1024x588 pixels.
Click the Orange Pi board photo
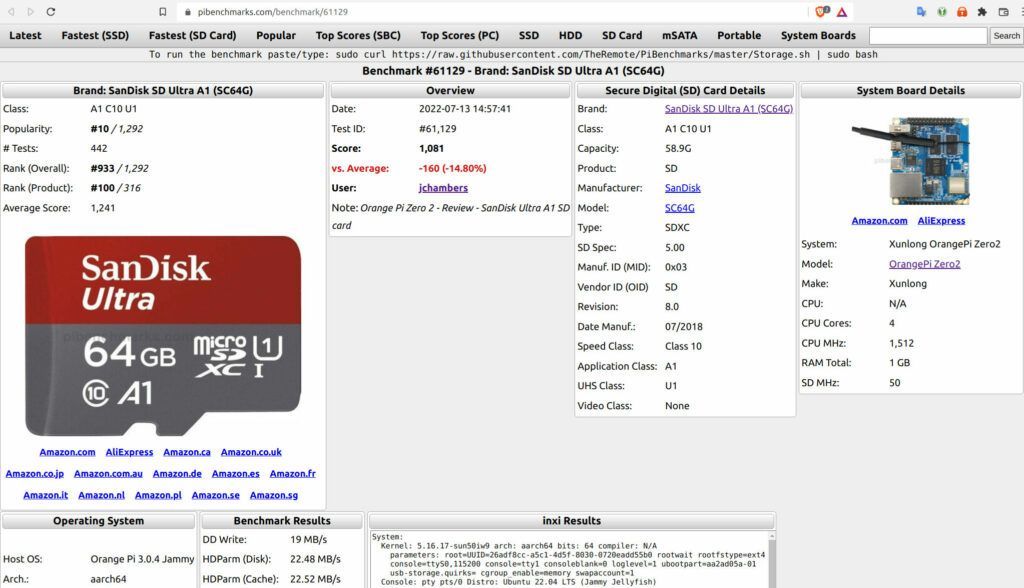pos(910,161)
